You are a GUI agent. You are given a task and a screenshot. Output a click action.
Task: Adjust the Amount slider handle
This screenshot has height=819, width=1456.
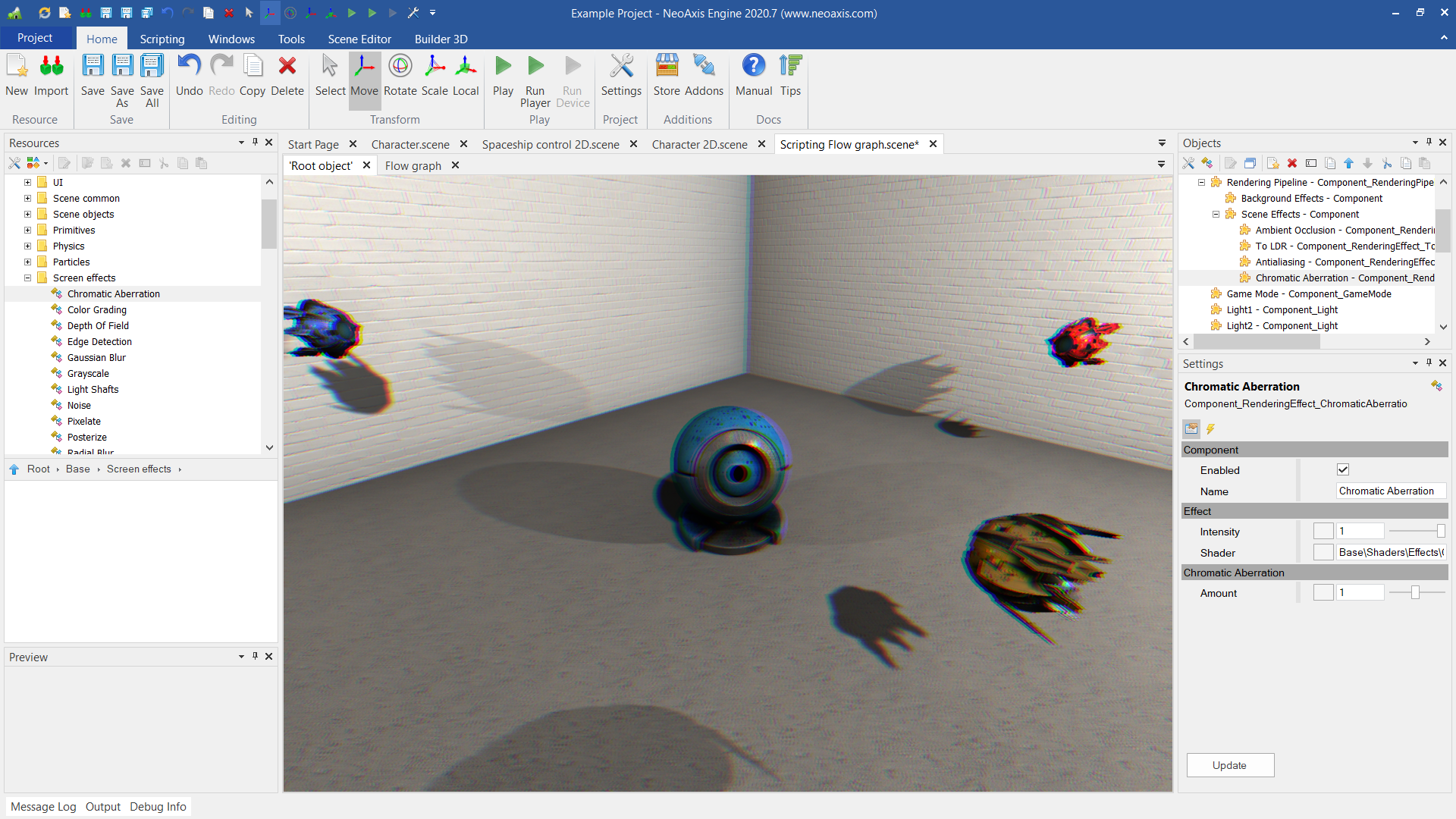click(x=1415, y=593)
